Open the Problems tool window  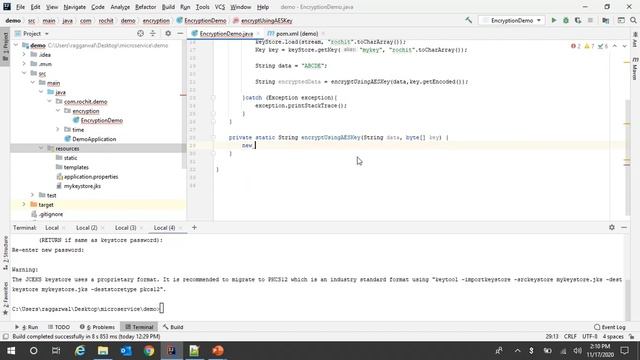(97, 327)
